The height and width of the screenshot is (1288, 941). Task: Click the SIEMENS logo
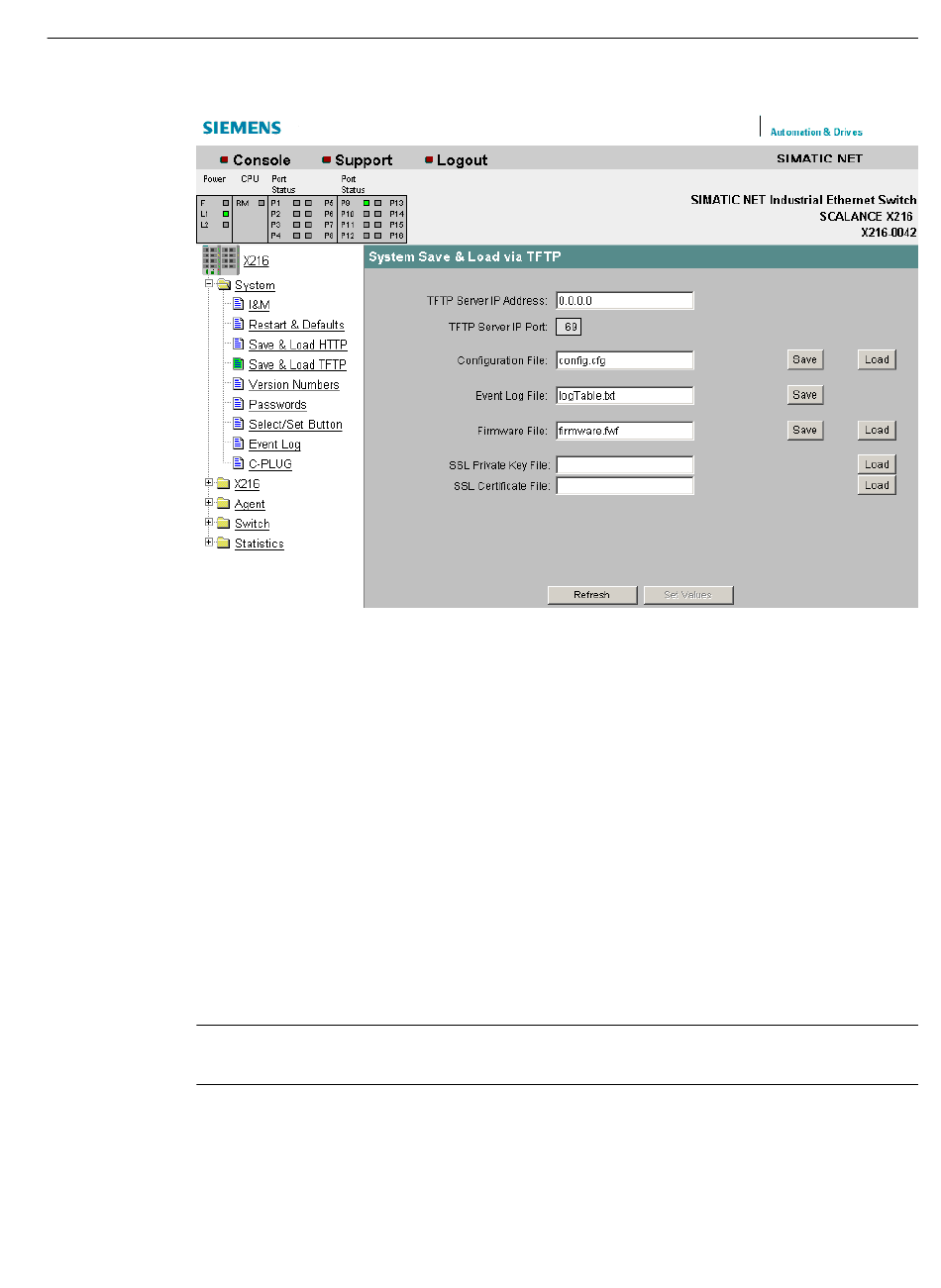(x=242, y=128)
